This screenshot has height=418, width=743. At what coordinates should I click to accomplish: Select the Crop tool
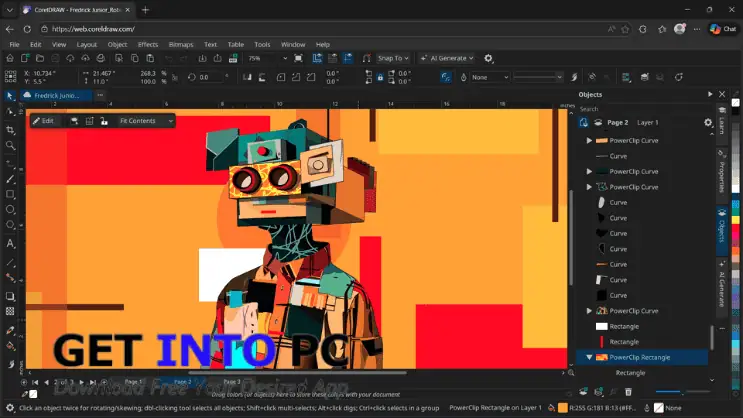[10, 130]
